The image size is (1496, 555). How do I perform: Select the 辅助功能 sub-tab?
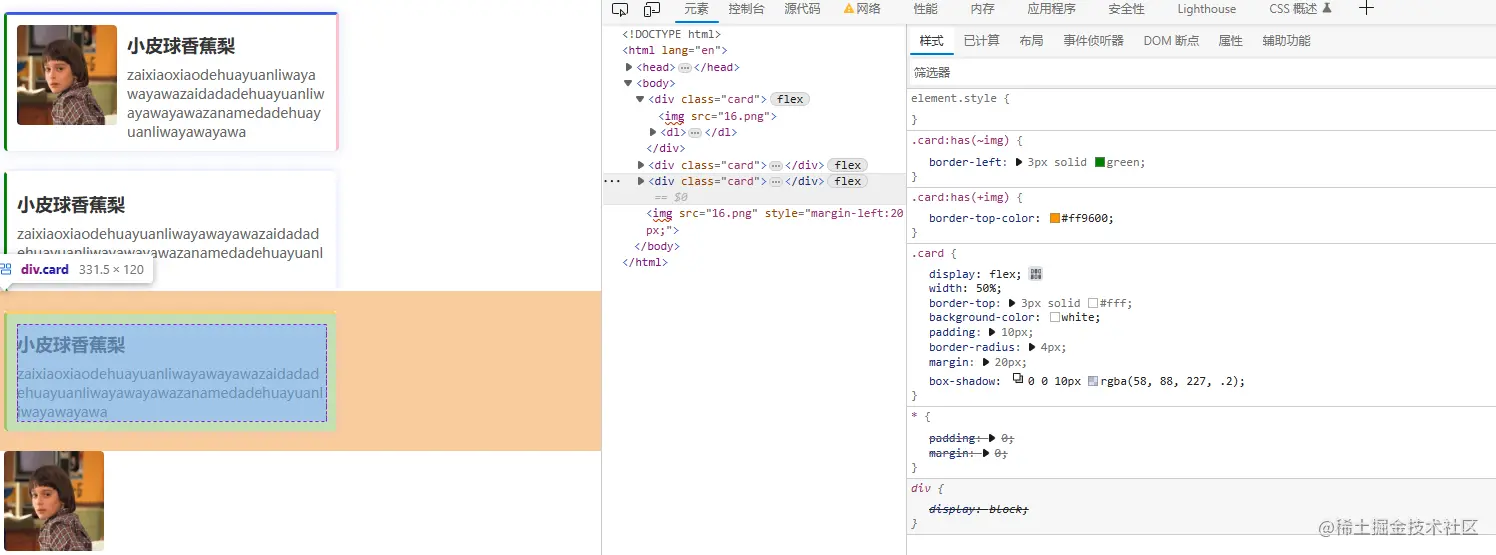pyautogui.click(x=1286, y=41)
